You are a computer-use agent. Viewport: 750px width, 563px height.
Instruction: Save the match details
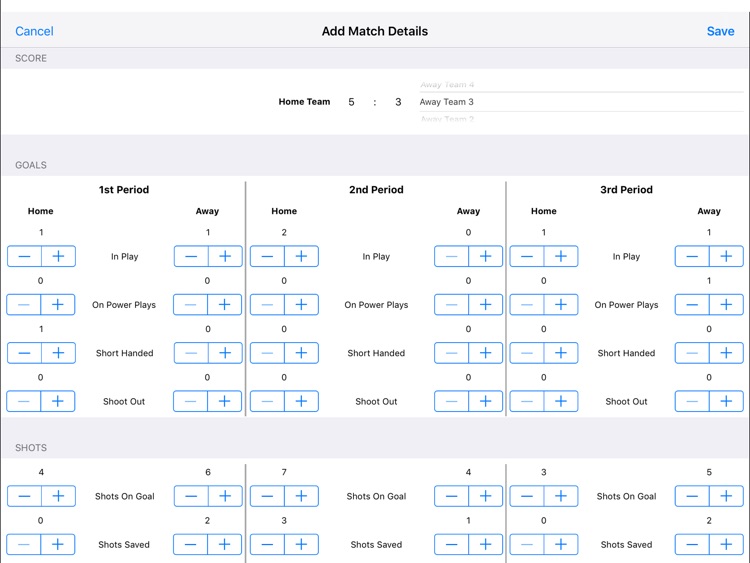[x=720, y=31]
